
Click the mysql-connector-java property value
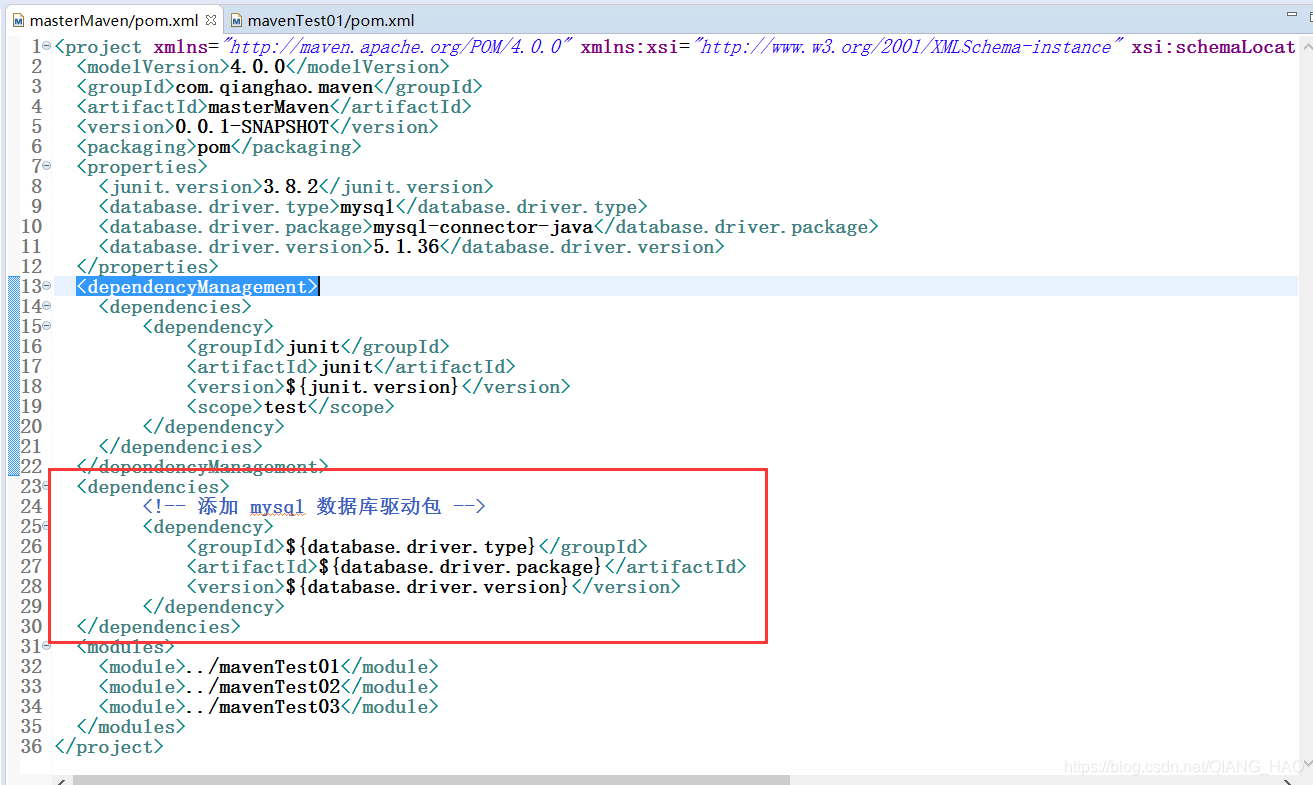point(483,227)
